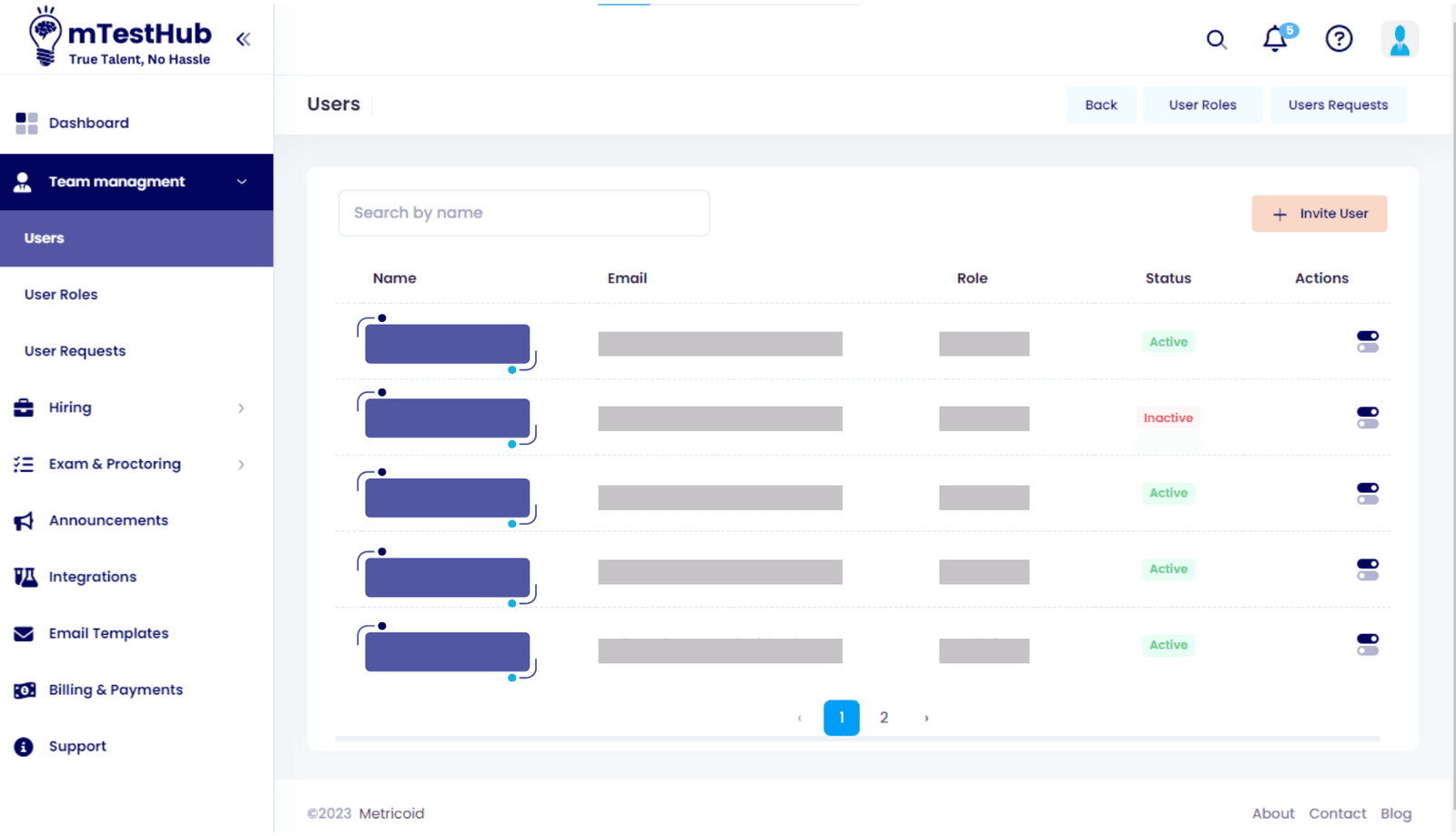Screen dimensions: 1456x836
Task: Open the About footer link
Action: [x=1273, y=813]
